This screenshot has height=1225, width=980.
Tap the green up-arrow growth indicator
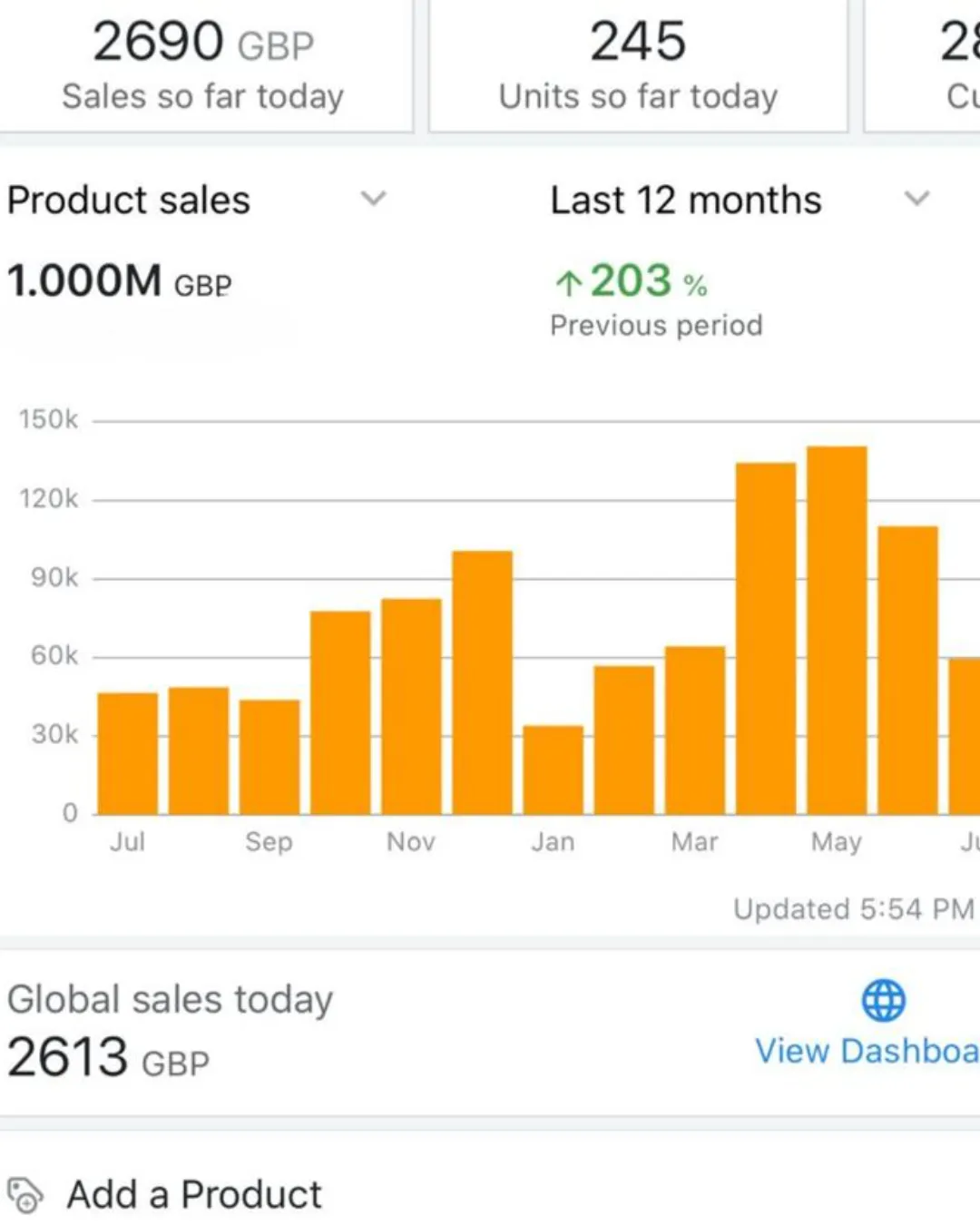pos(568,283)
